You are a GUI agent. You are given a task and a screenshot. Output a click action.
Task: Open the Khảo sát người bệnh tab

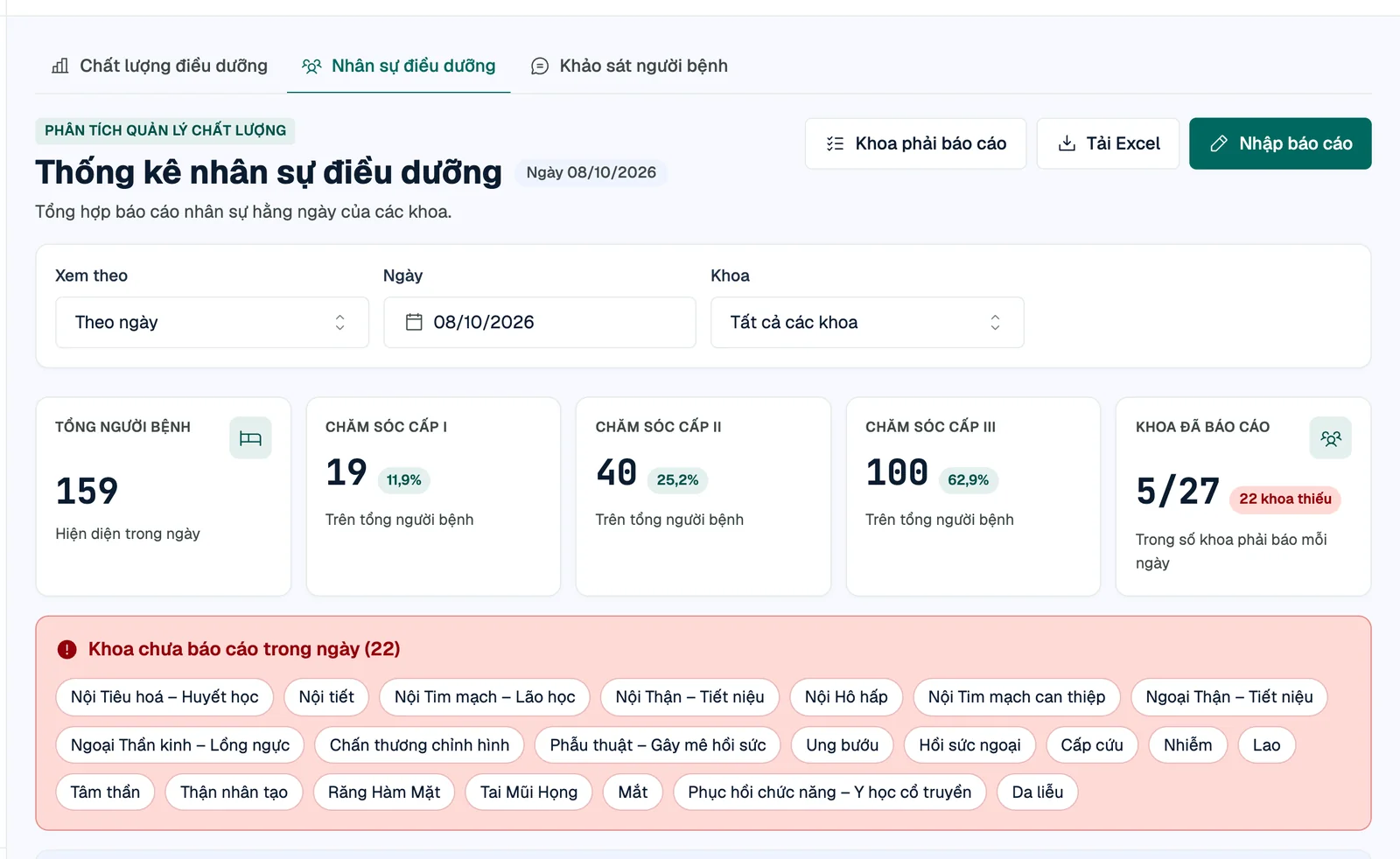pyautogui.click(x=629, y=66)
